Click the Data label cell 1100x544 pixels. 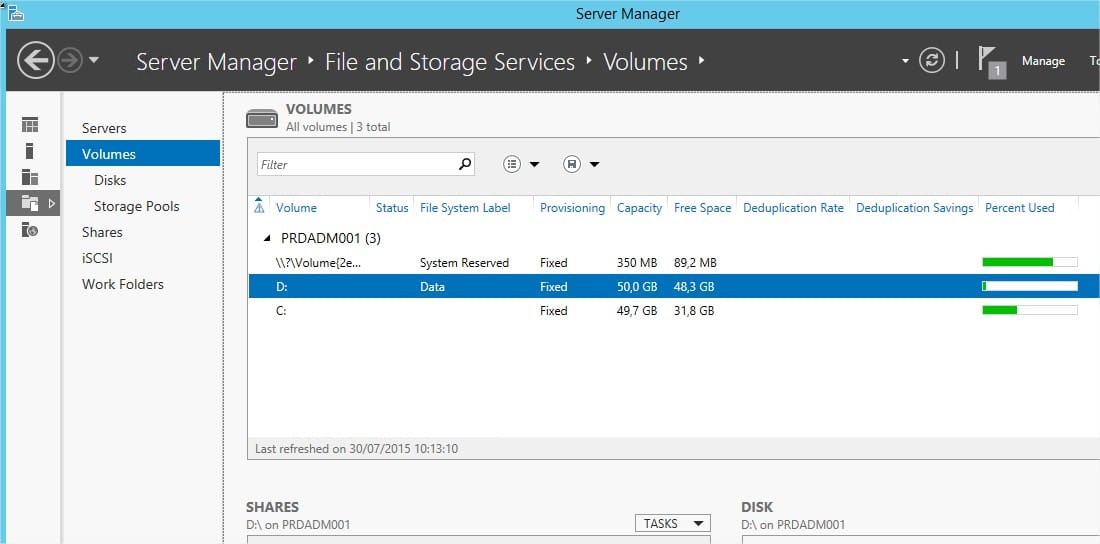click(432, 286)
